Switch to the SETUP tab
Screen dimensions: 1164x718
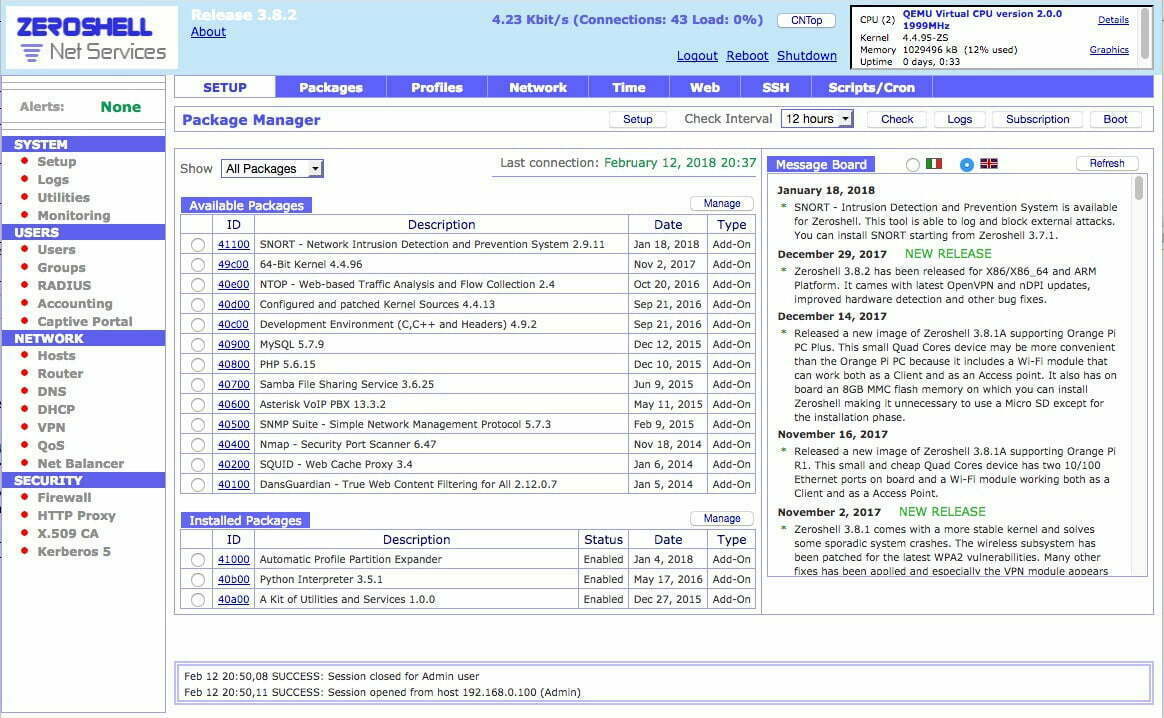(225, 87)
